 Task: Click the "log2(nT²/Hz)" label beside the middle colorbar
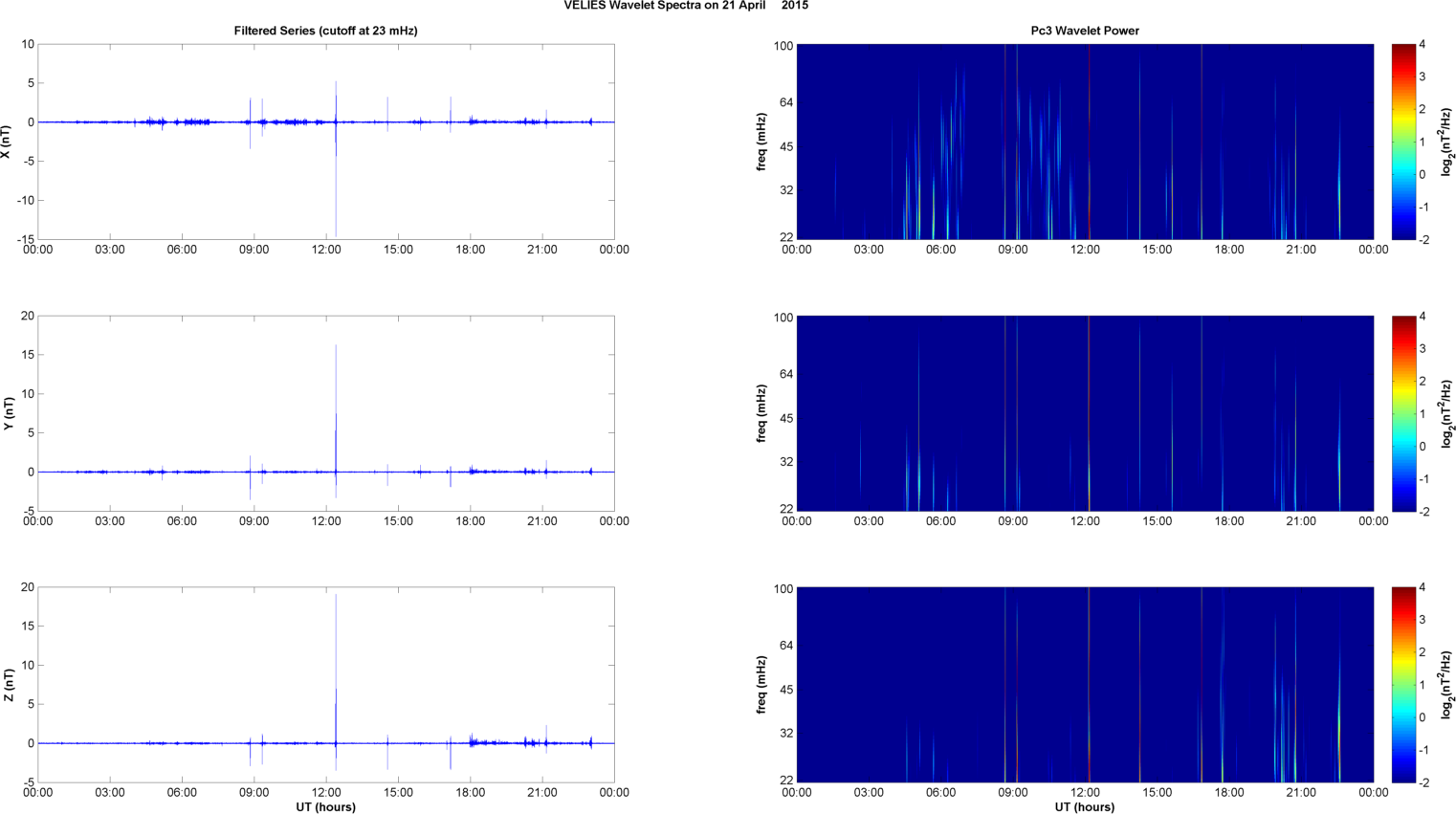click(1448, 413)
